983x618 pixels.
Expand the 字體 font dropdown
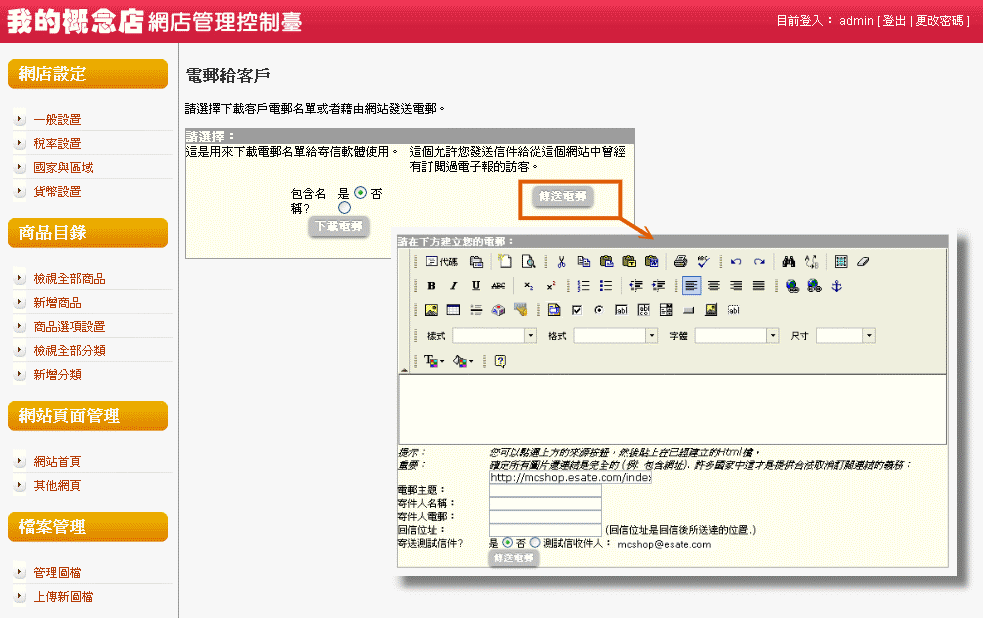[x=773, y=336]
